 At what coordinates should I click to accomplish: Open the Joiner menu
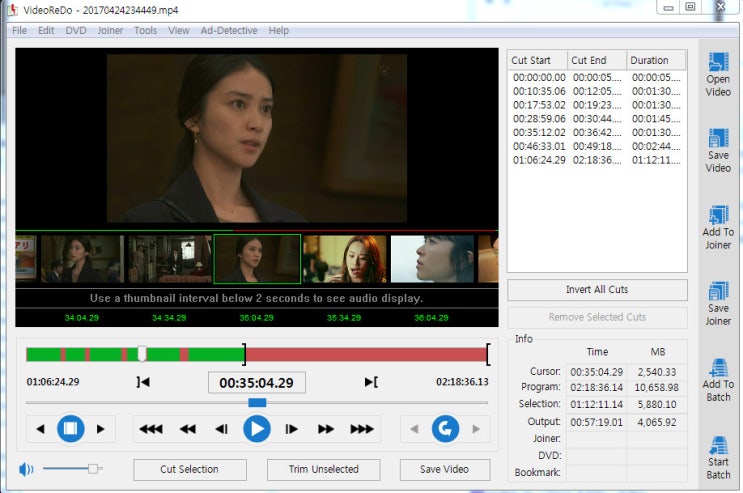(110, 30)
